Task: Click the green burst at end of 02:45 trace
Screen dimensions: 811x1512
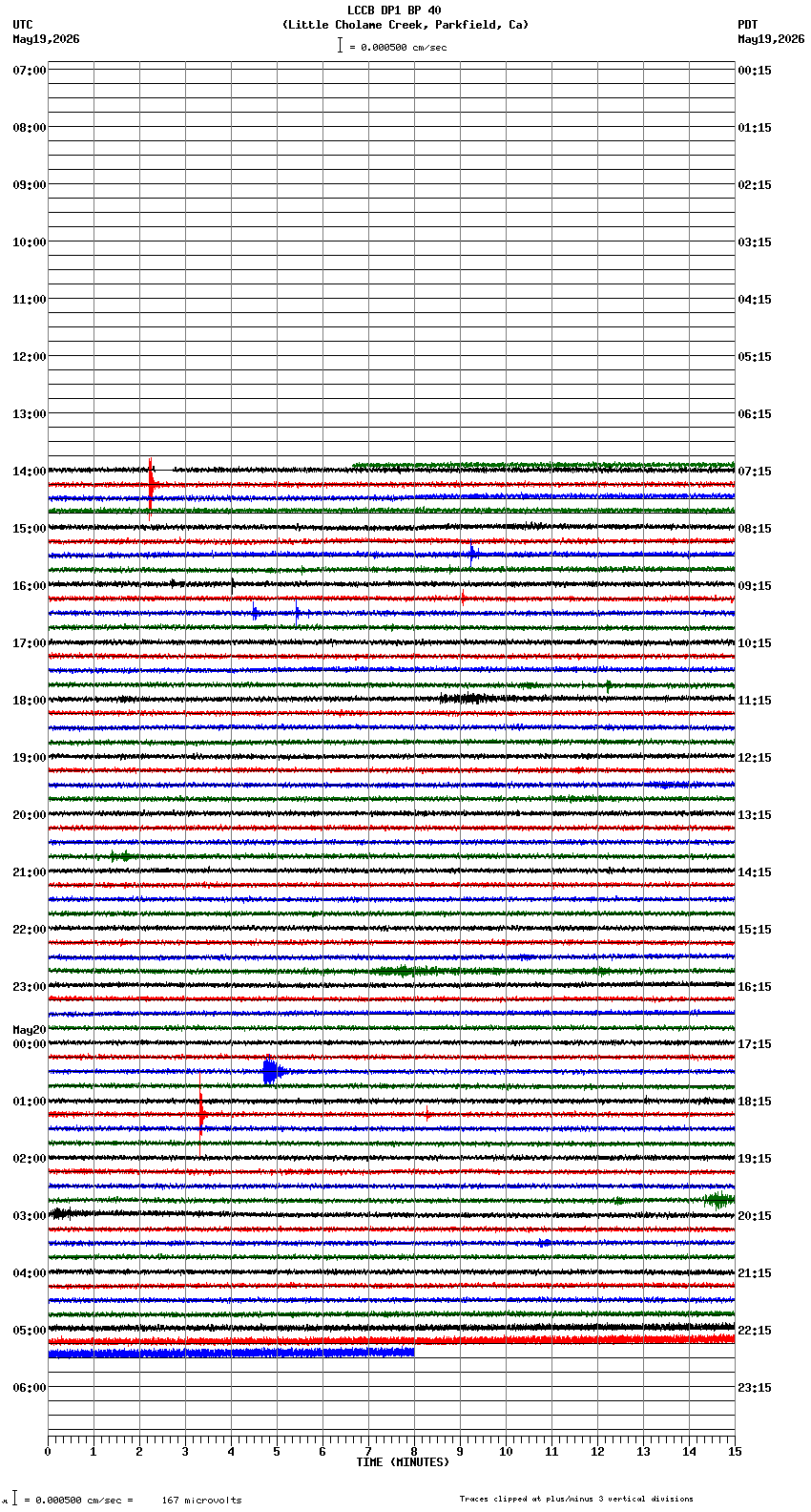Action: point(719,1200)
